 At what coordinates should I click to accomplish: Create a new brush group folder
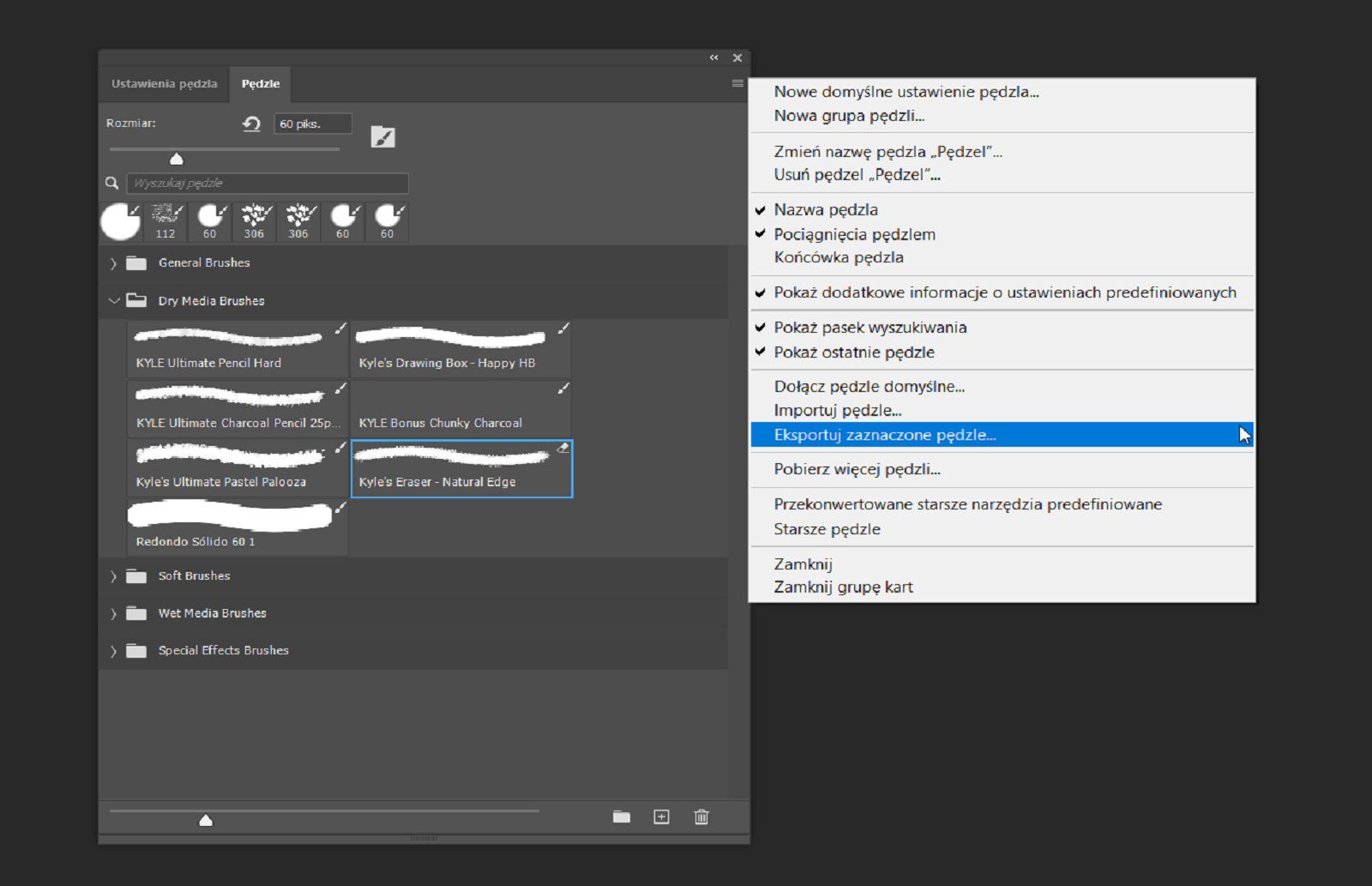tap(621, 817)
